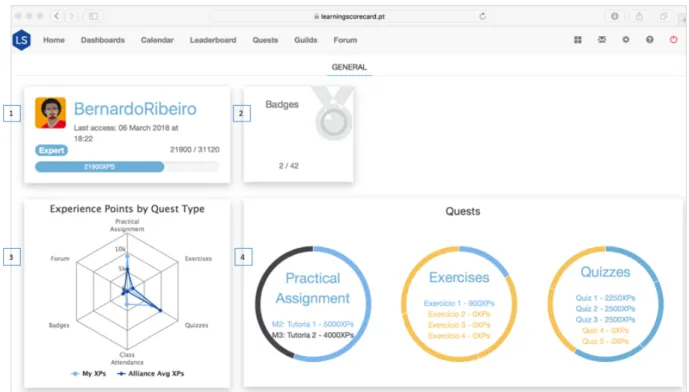Click the Quizzes axis label on radar
Viewport: 689px width, 392px height.
196,325
